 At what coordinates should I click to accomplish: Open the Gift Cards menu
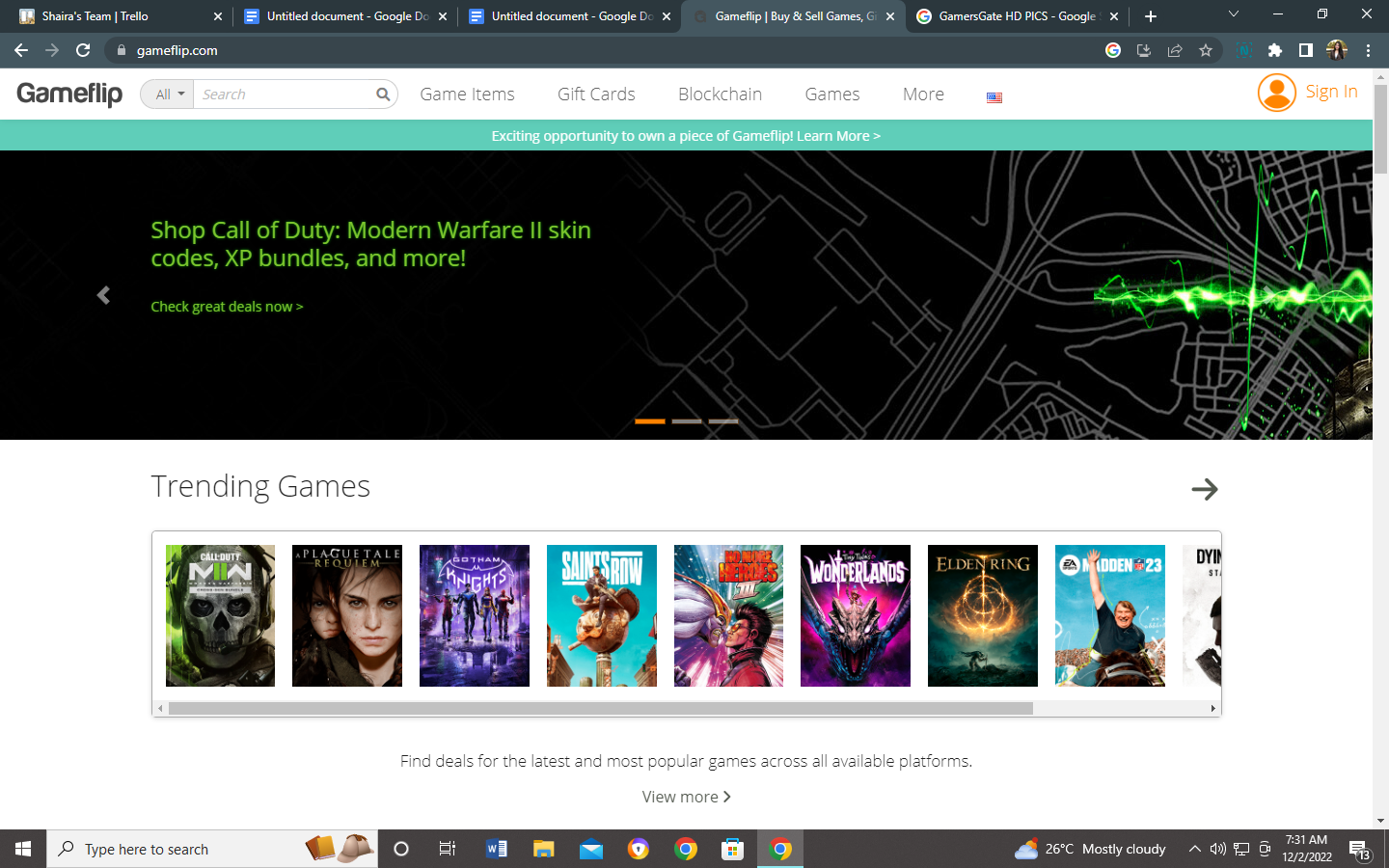tap(596, 94)
